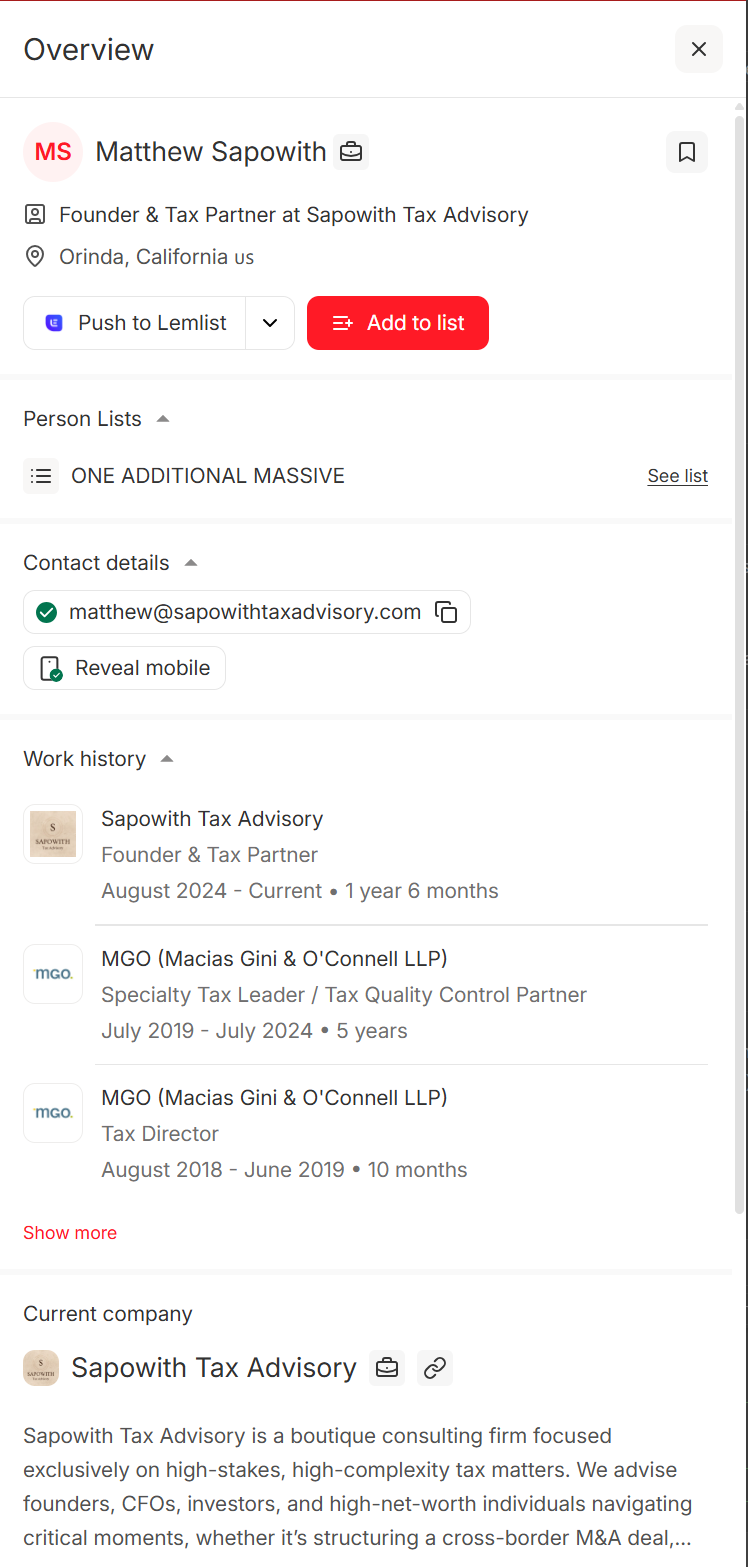Collapse the Work history section
The image size is (748, 1567).
pyautogui.click(x=167, y=759)
